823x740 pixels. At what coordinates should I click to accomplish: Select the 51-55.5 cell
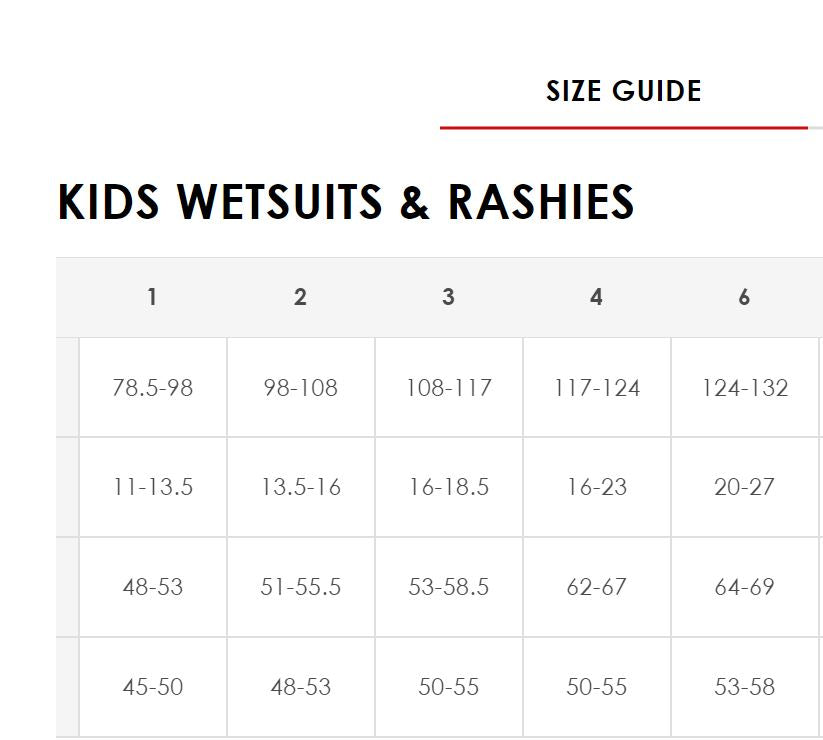tap(301, 587)
